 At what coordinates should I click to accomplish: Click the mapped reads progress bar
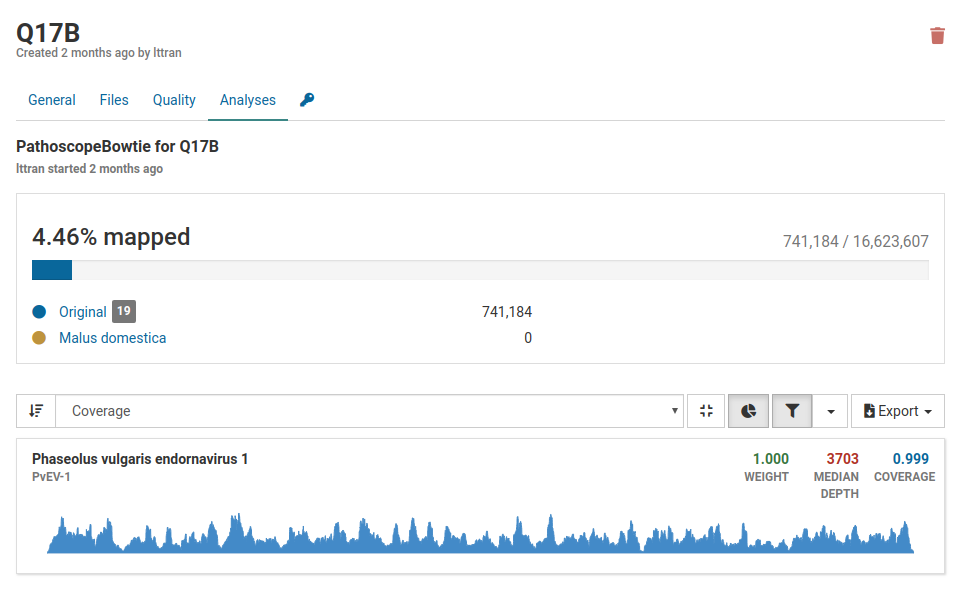point(480,270)
